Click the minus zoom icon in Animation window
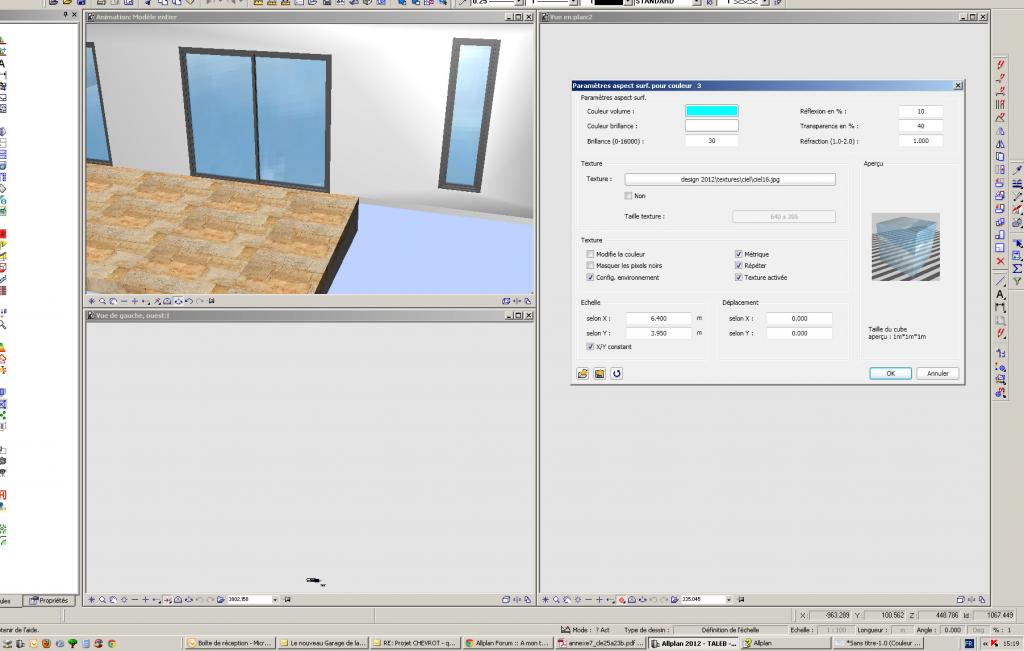Viewport: 1024px width, 651px height. tap(124, 301)
